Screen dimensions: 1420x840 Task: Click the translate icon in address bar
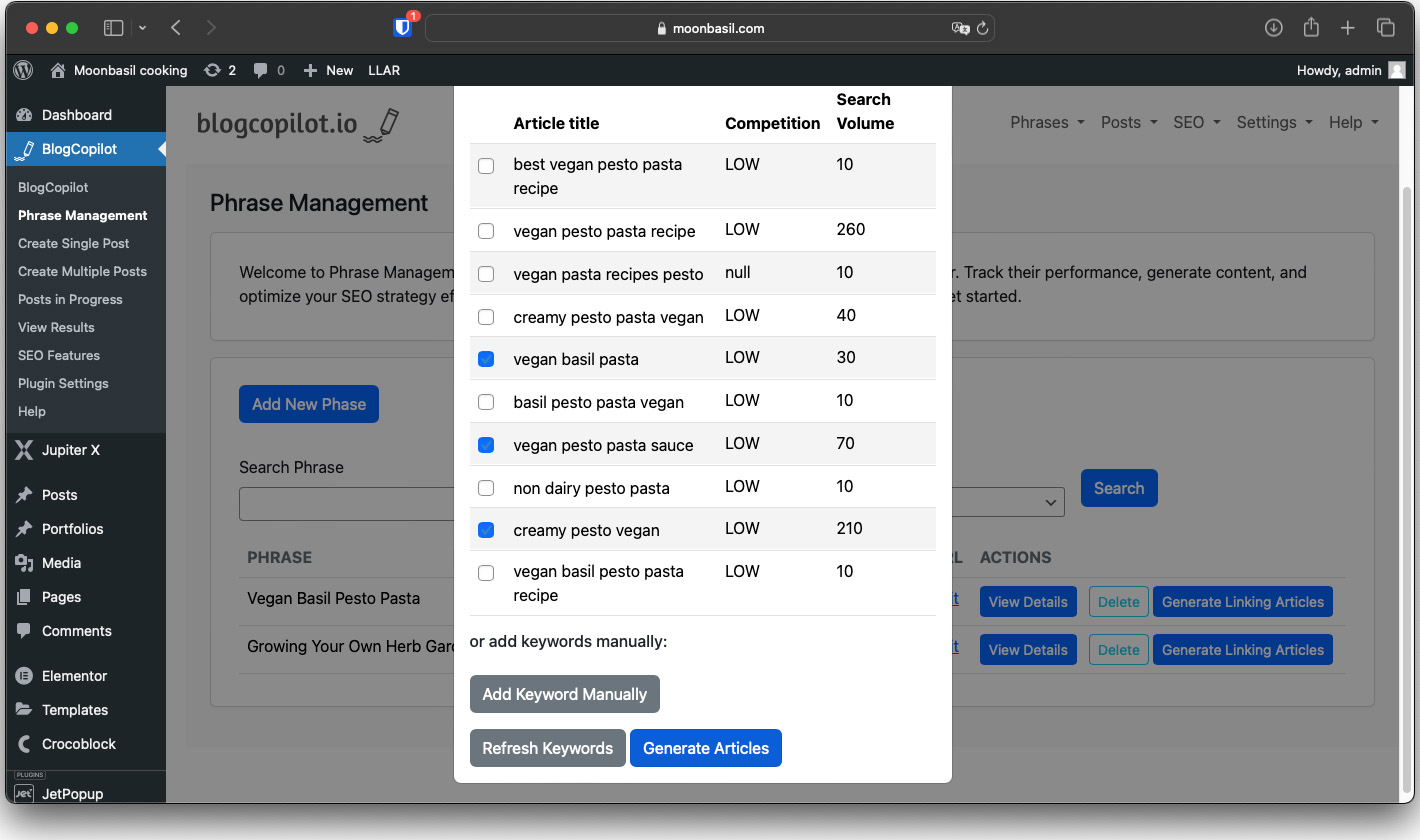[x=960, y=28]
